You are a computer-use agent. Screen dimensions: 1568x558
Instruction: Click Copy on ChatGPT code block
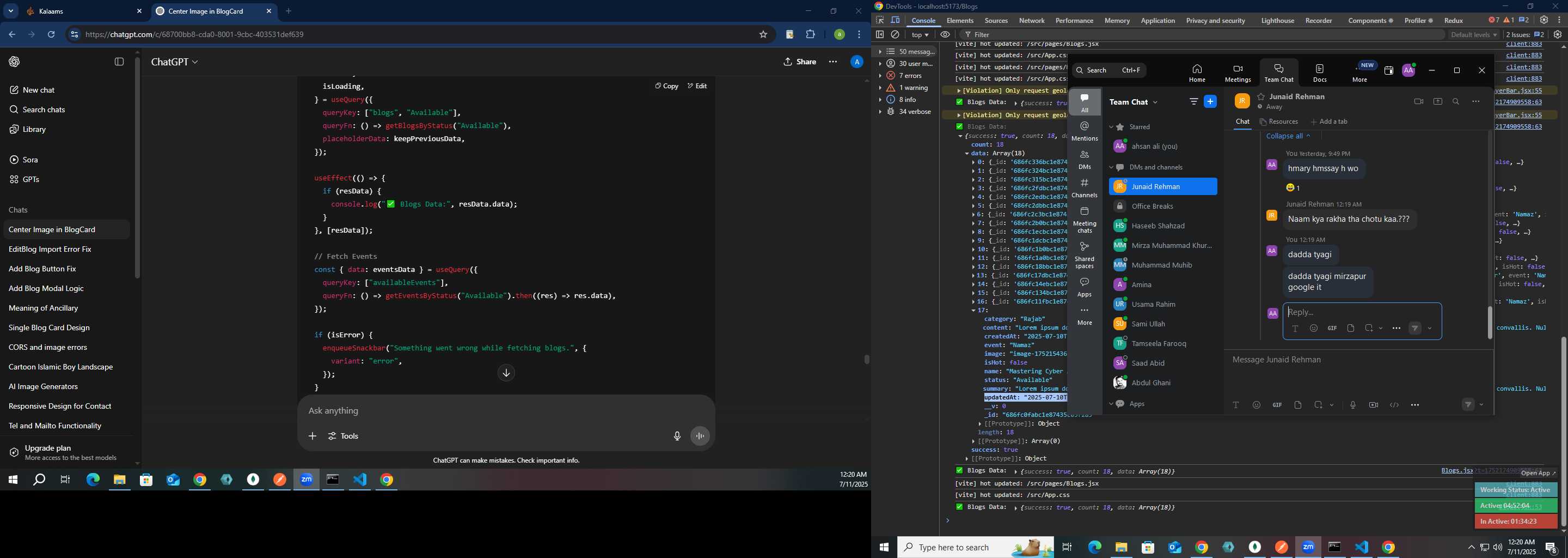pos(666,86)
